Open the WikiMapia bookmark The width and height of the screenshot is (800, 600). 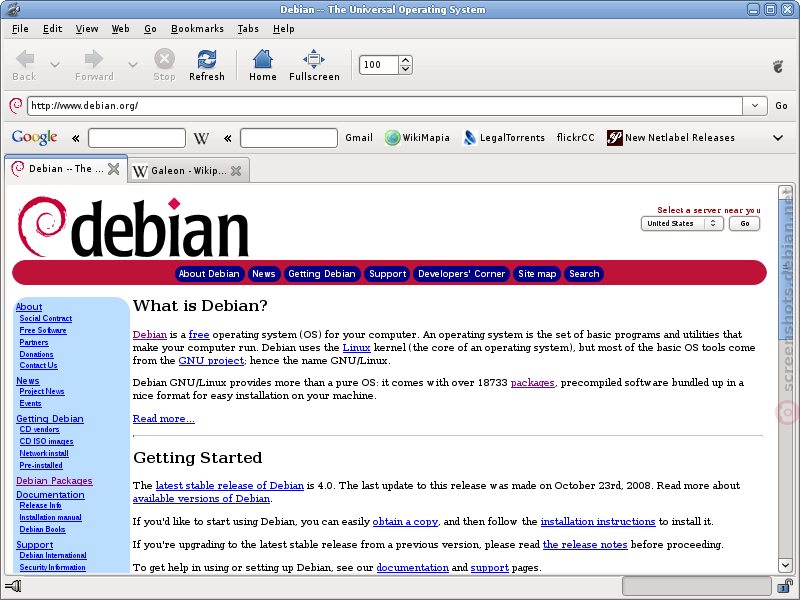417,138
